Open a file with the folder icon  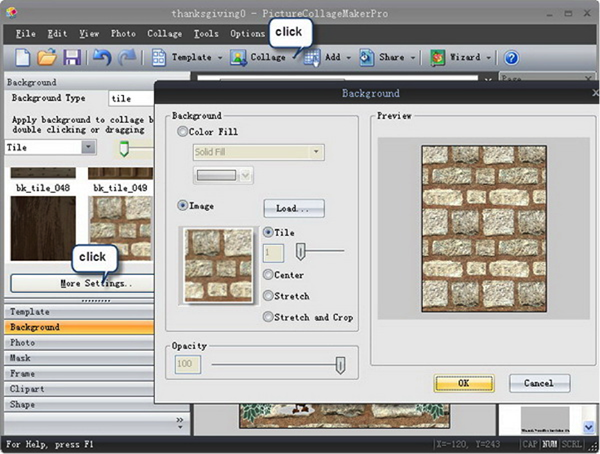(x=47, y=58)
